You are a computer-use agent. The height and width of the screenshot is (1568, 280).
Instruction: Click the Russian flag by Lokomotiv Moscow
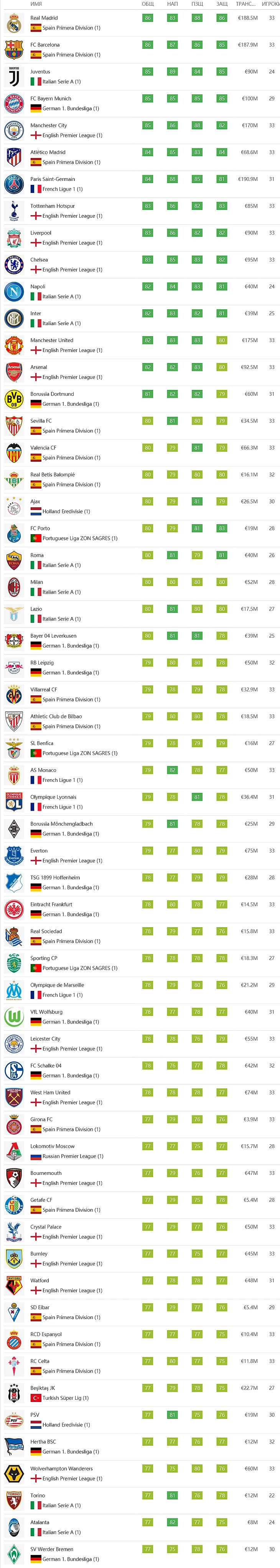(36, 1157)
